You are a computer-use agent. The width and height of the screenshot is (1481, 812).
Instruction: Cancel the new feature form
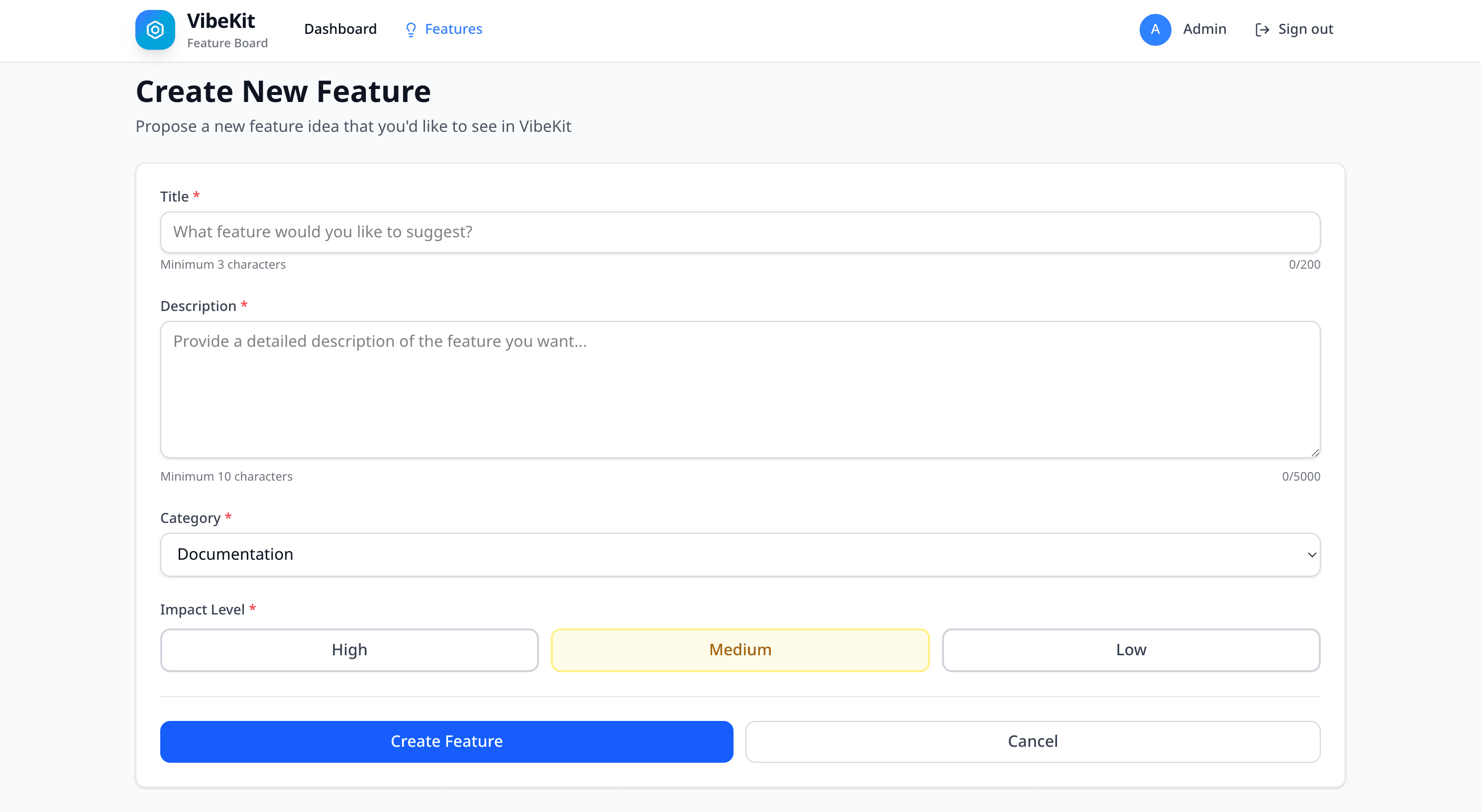pos(1032,741)
